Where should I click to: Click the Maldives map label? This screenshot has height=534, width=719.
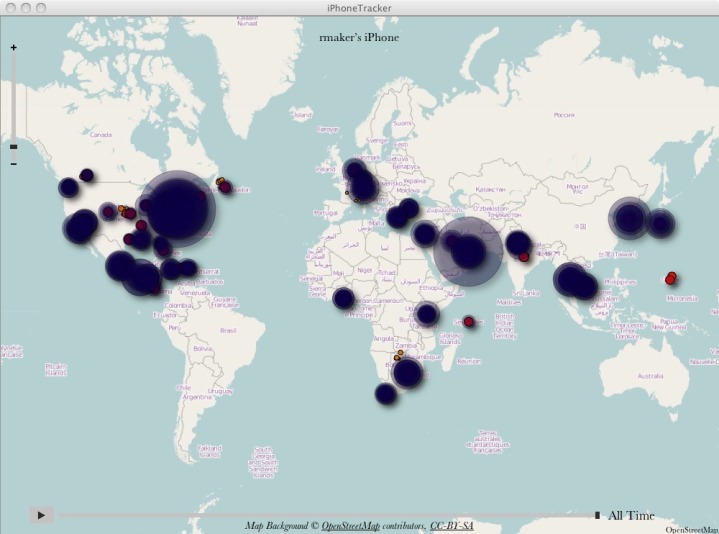509,303
